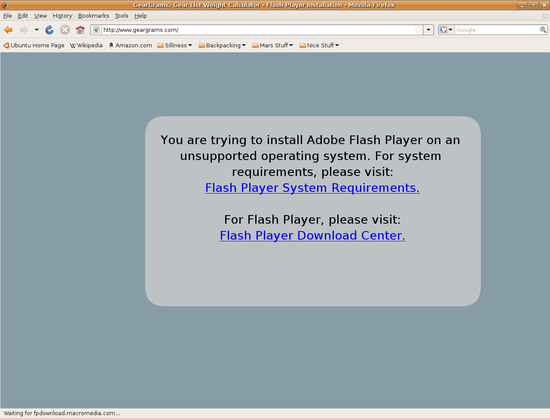This screenshot has height=419, width=550.
Task: Open the Help menu
Action: pos(140,16)
